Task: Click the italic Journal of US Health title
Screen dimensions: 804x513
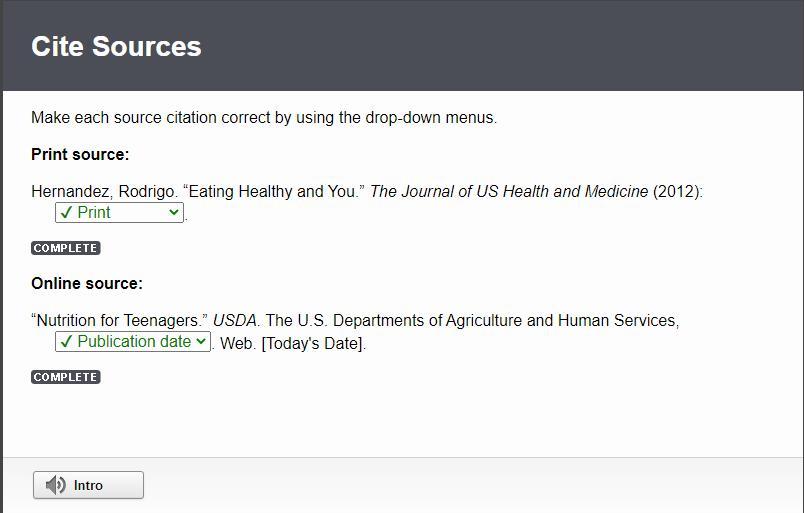Action: 509,191
